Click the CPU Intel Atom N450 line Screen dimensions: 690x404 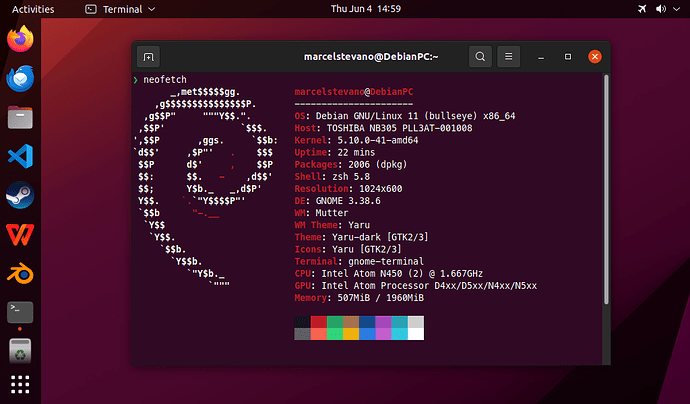click(x=389, y=273)
